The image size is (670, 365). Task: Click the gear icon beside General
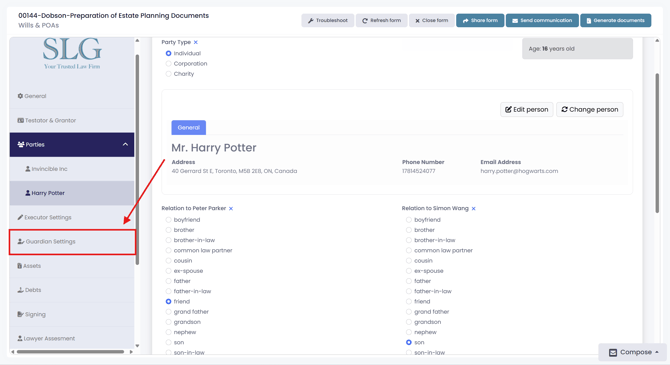[20, 96]
